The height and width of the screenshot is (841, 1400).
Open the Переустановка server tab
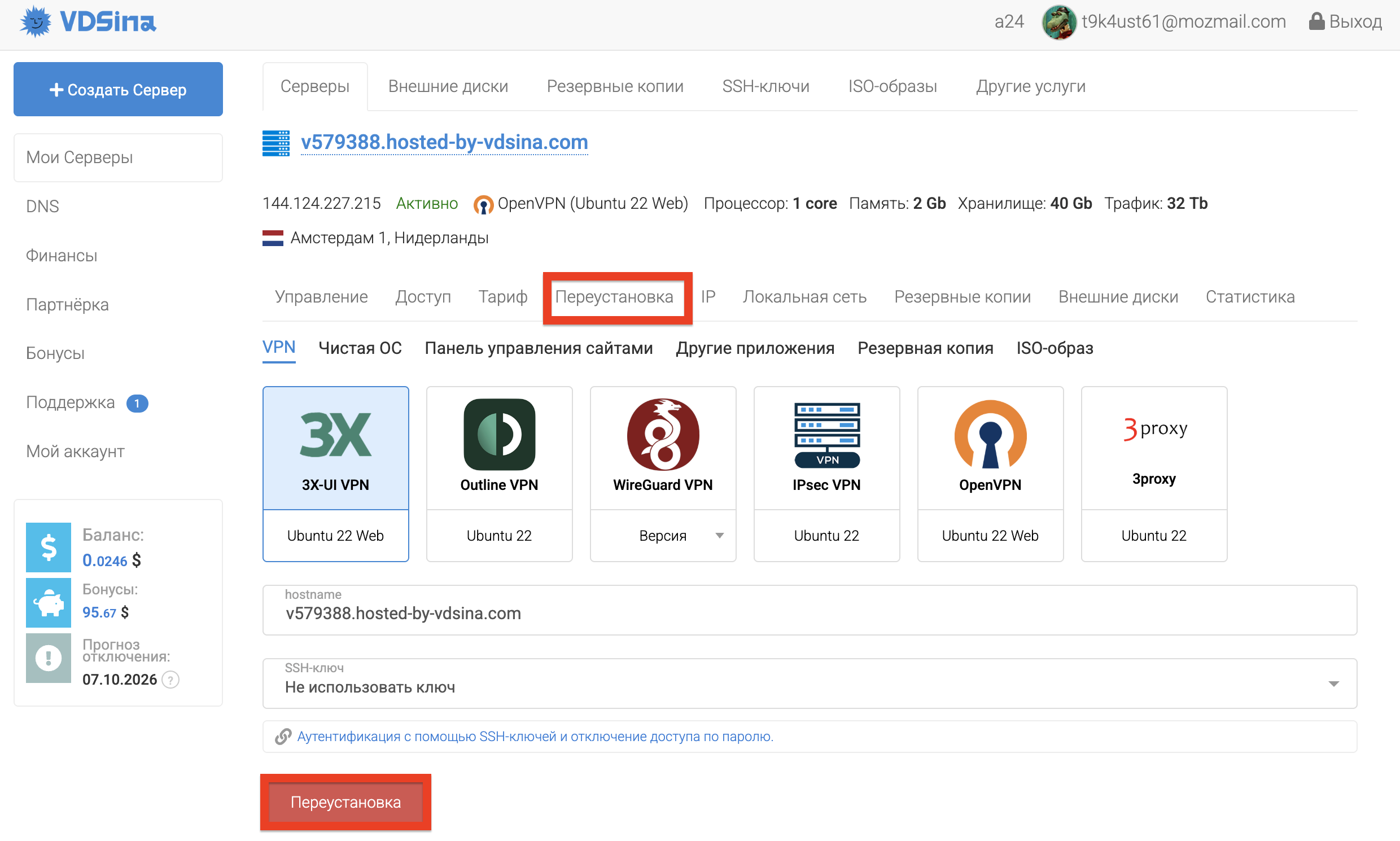coord(614,297)
